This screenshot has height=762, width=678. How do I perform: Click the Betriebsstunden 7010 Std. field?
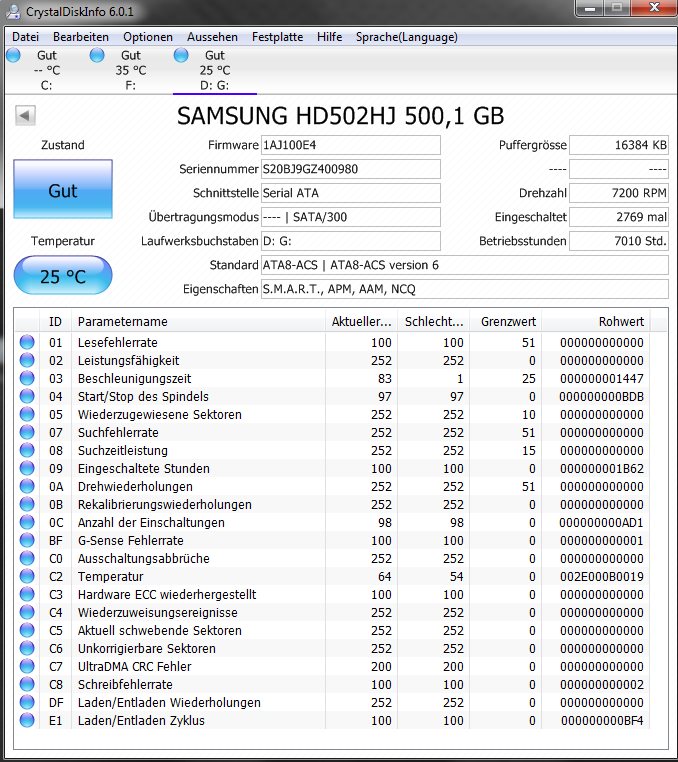click(619, 241)
